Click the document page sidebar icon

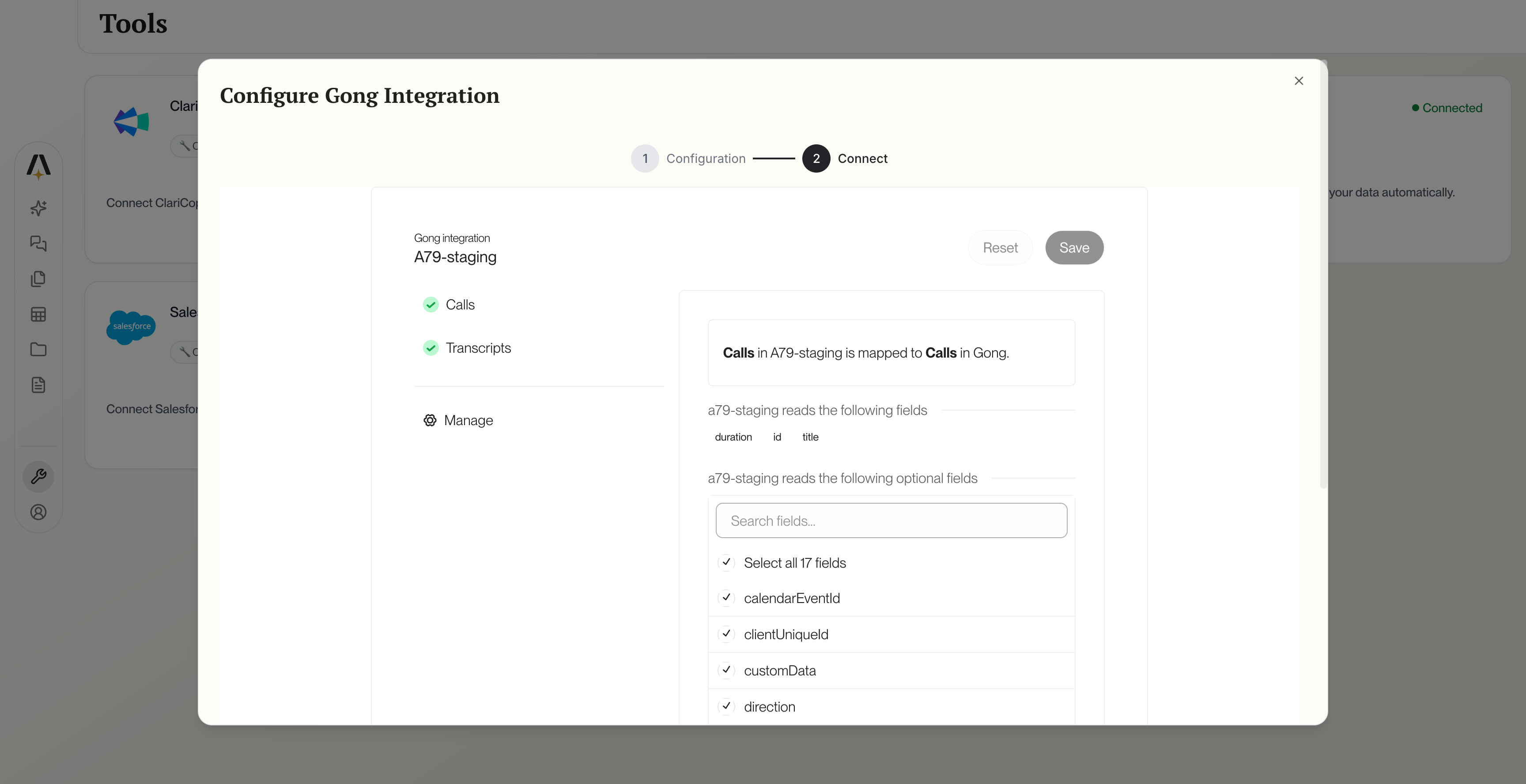click(x=38, y=385)
